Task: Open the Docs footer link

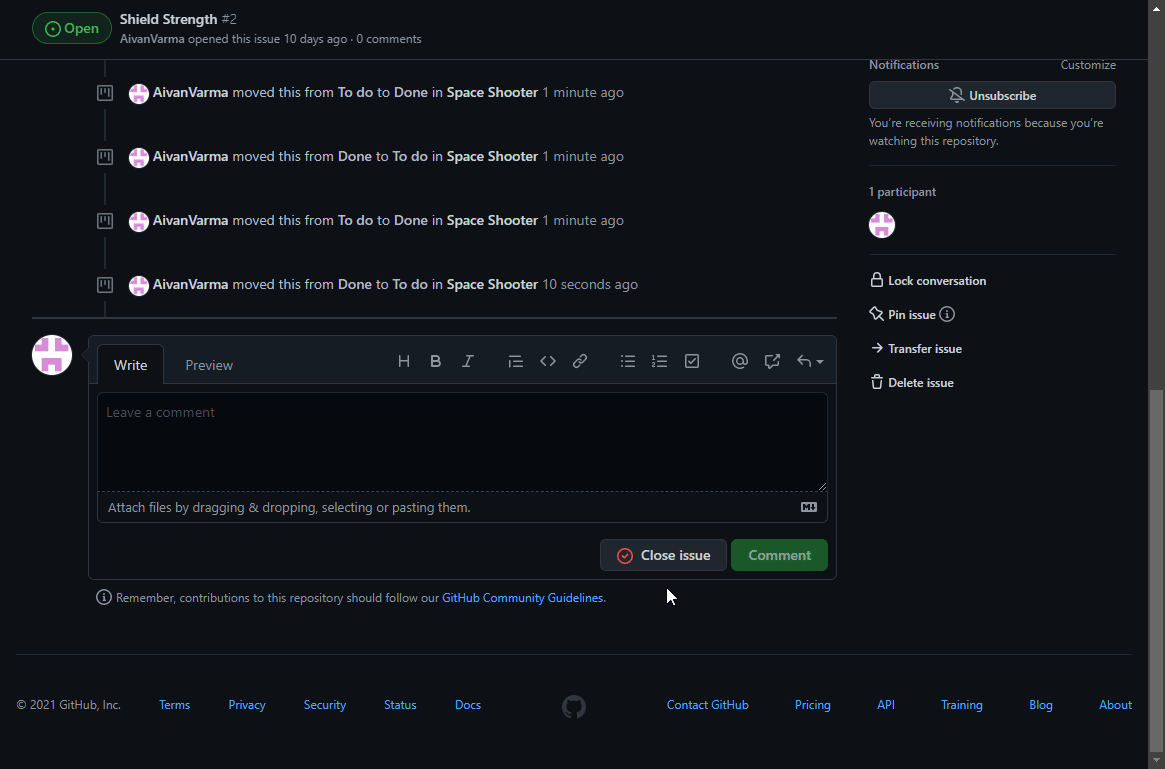Action: point(468,704)
